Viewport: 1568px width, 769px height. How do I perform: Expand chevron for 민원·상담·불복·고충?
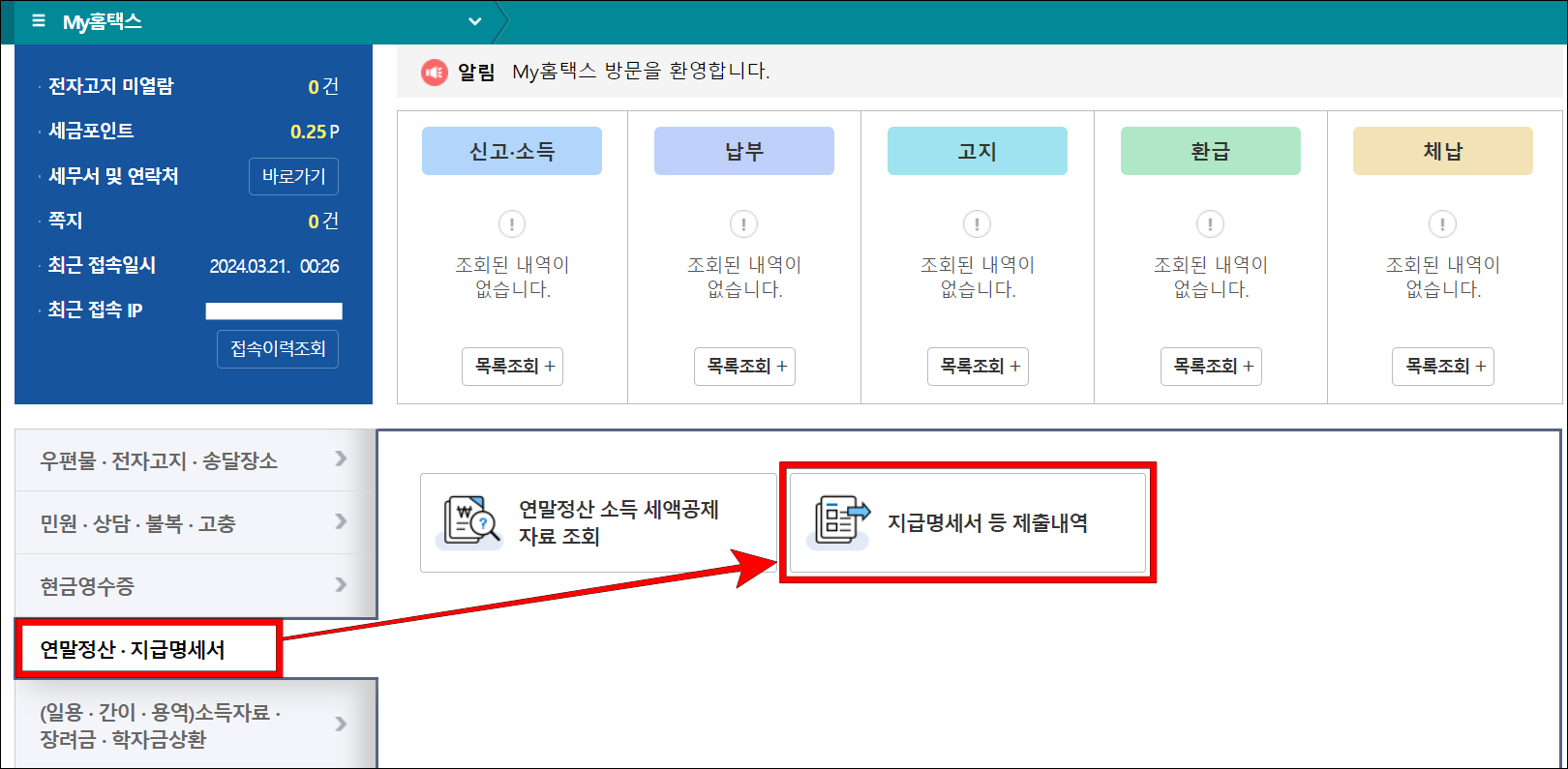[341, 521]
